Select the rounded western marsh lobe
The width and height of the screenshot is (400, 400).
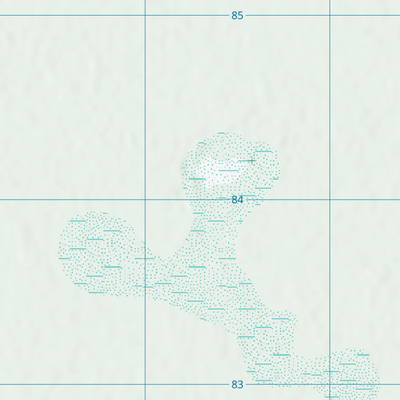point(98,253)
